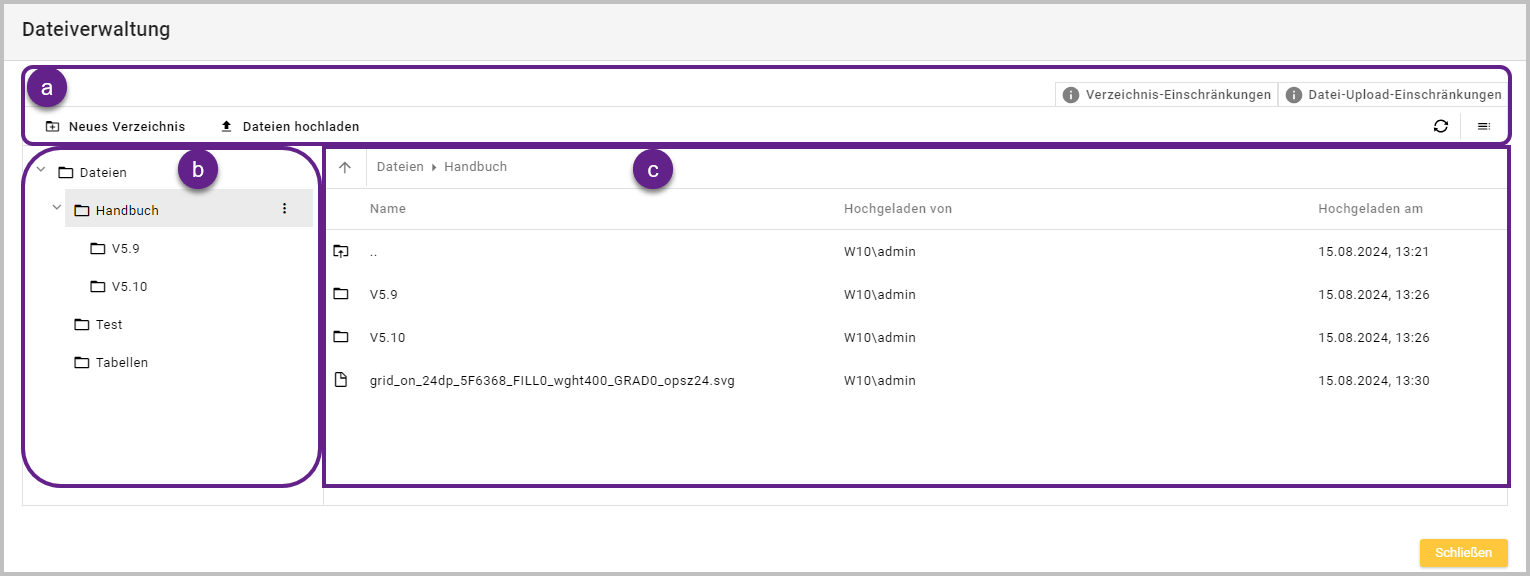Click the parent folder icon in '..' row
Viewport: 1530px width, 576px height.
click(x=341, y=252)
